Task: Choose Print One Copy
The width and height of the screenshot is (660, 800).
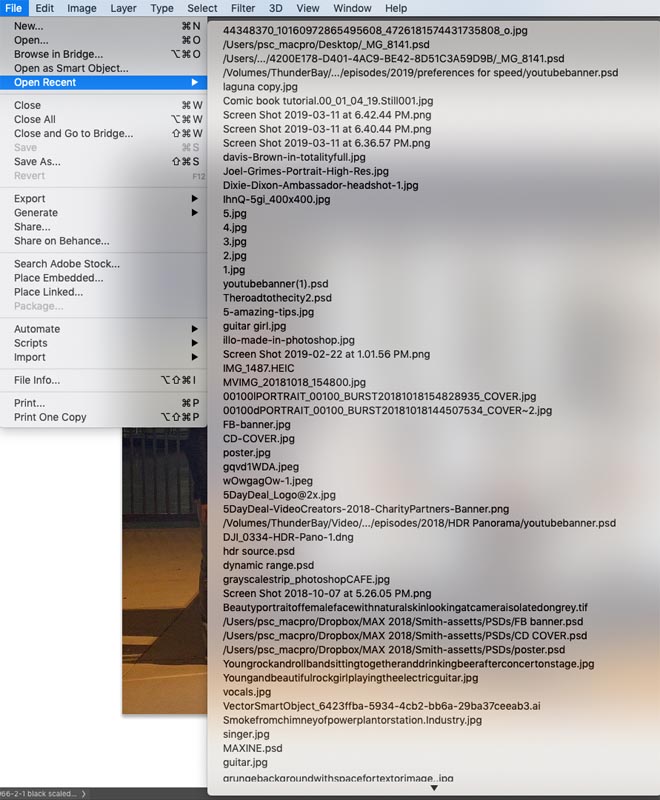Action: (104, 417)
